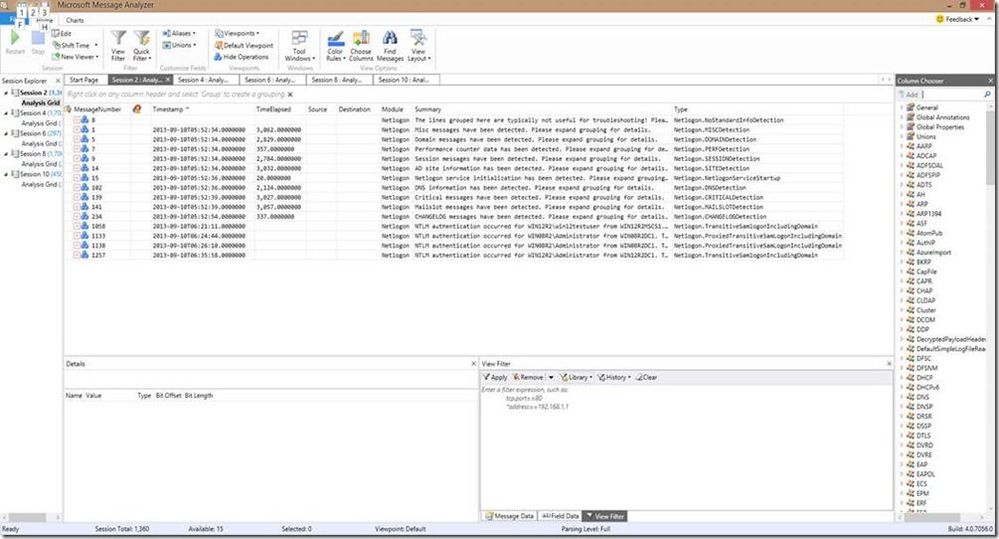999x539 pixels.
Task: Dismiss the grouping hint bar
Action: tap(291, 94)
